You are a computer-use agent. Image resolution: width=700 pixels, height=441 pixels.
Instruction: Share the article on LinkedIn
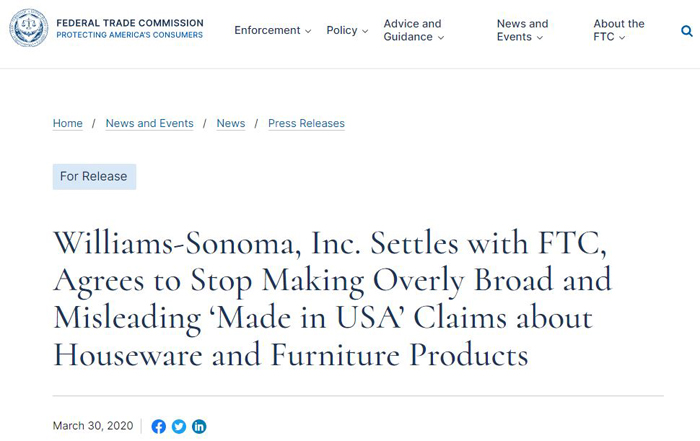[x=199, y=426]
